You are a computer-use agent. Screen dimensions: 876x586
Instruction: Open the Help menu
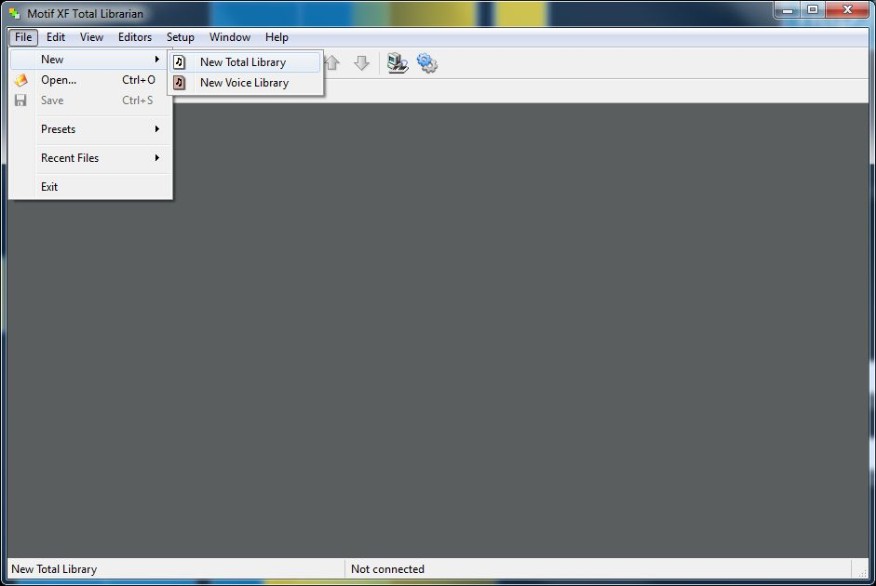(277, 37)
